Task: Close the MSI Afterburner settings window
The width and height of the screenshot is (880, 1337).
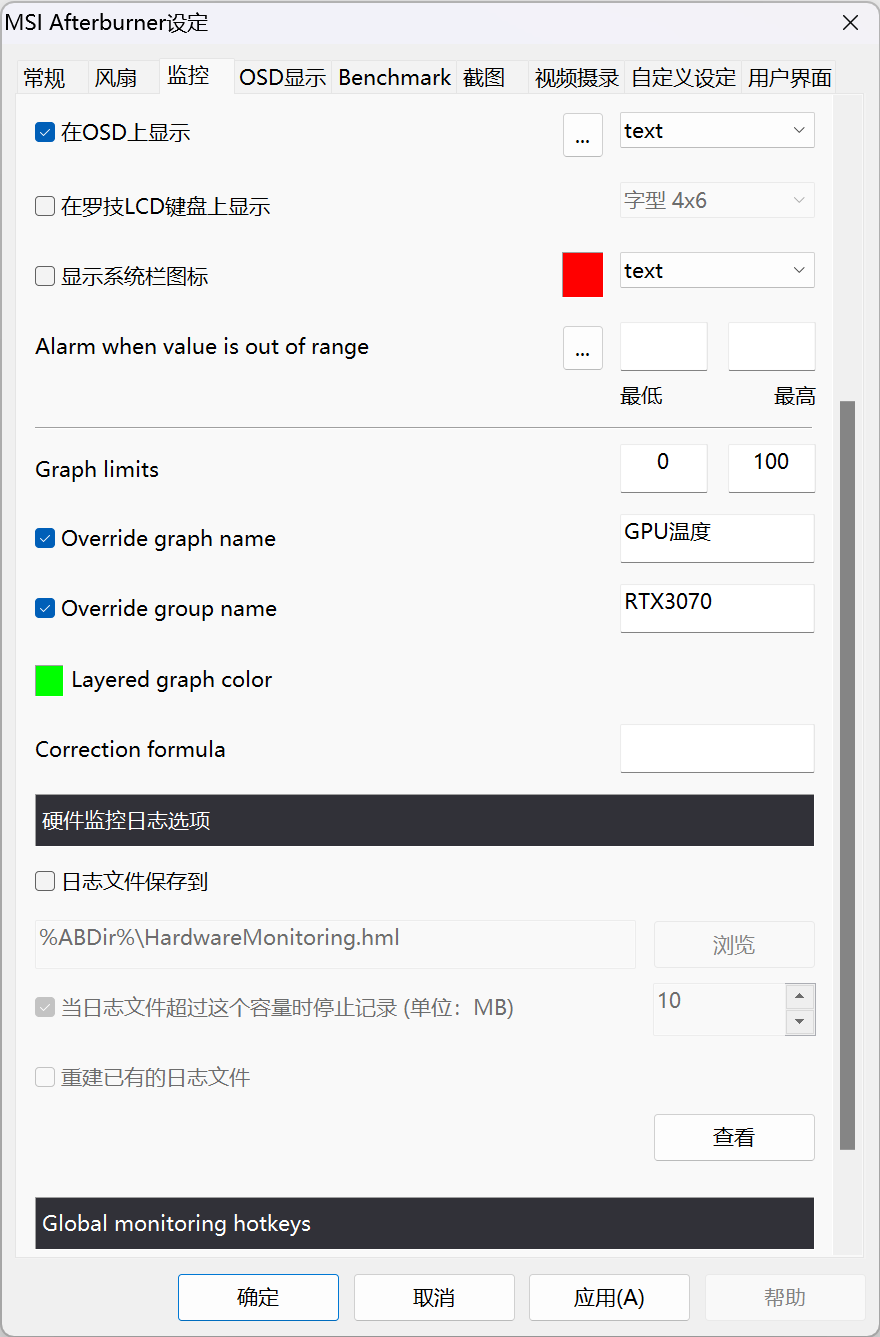Action: pyautogui.click(x=850, y=23)
